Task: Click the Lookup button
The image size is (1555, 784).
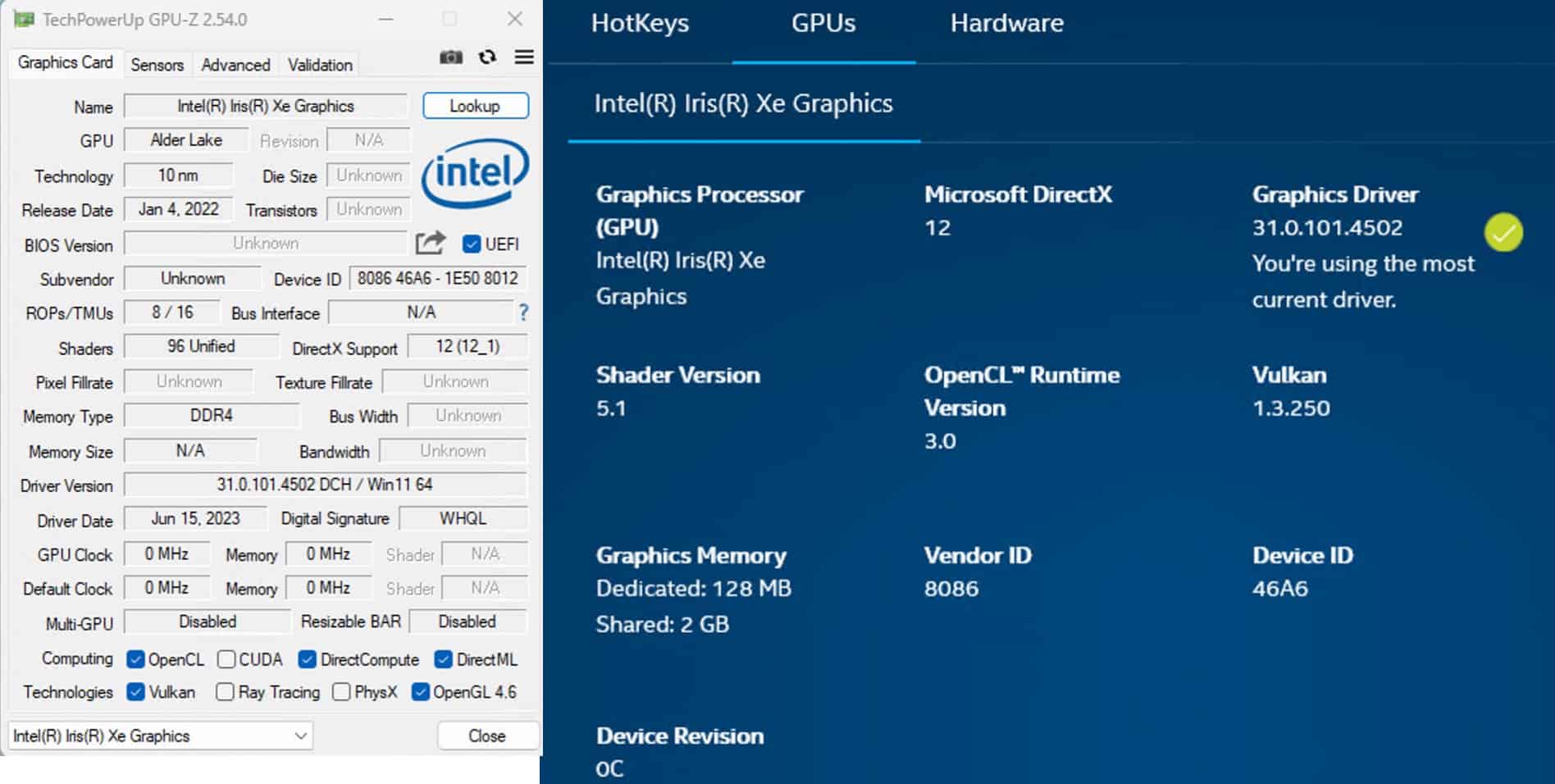Action: [x=475, y=106]
